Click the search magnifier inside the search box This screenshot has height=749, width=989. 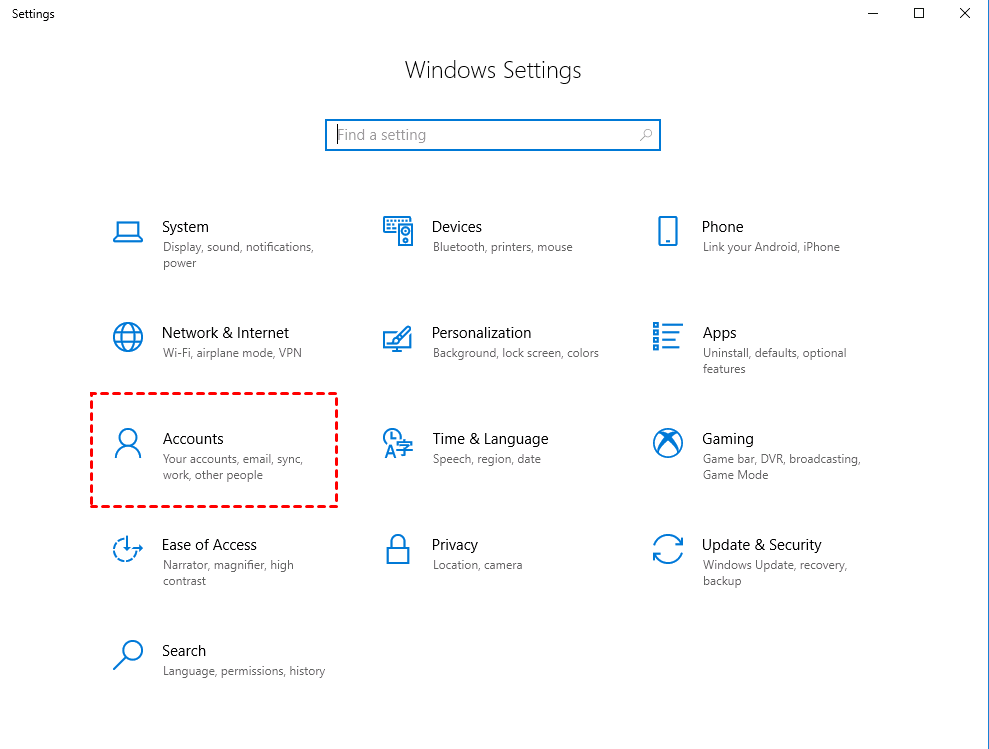click(646, 135)
